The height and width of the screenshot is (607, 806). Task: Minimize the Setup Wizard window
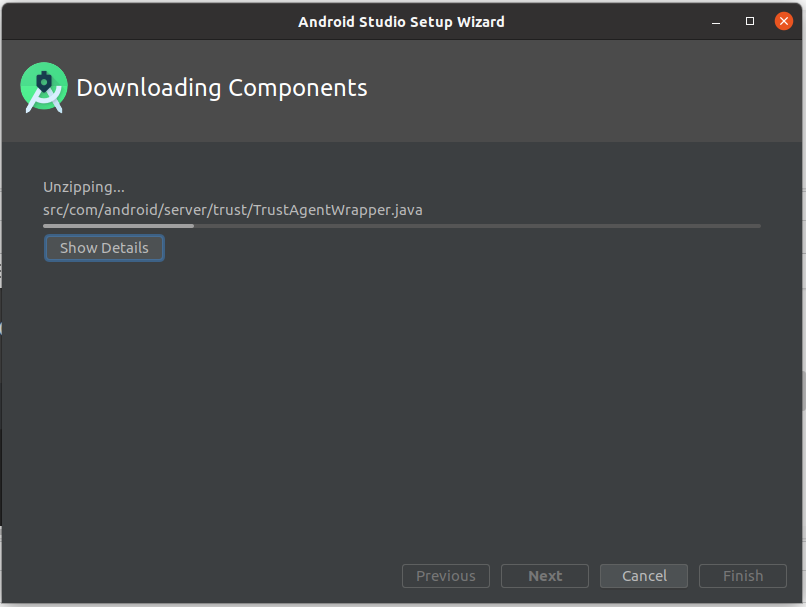(x=716, y=22)
